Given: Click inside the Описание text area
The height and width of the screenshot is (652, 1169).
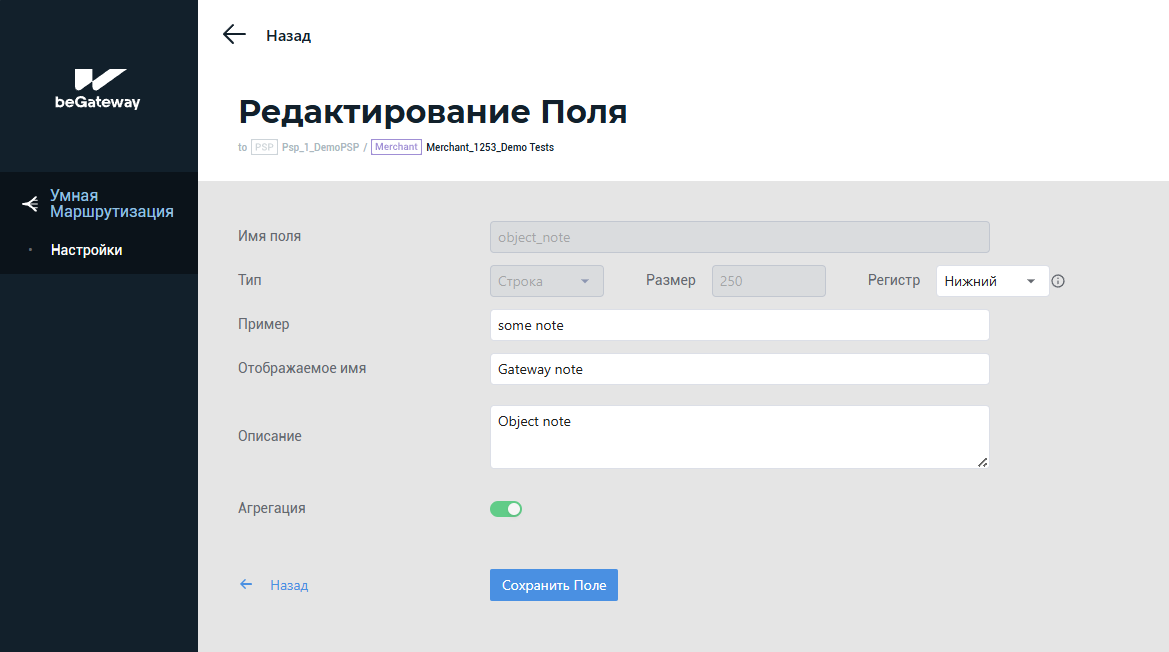Looking at the screenshot, I should 739,436.
